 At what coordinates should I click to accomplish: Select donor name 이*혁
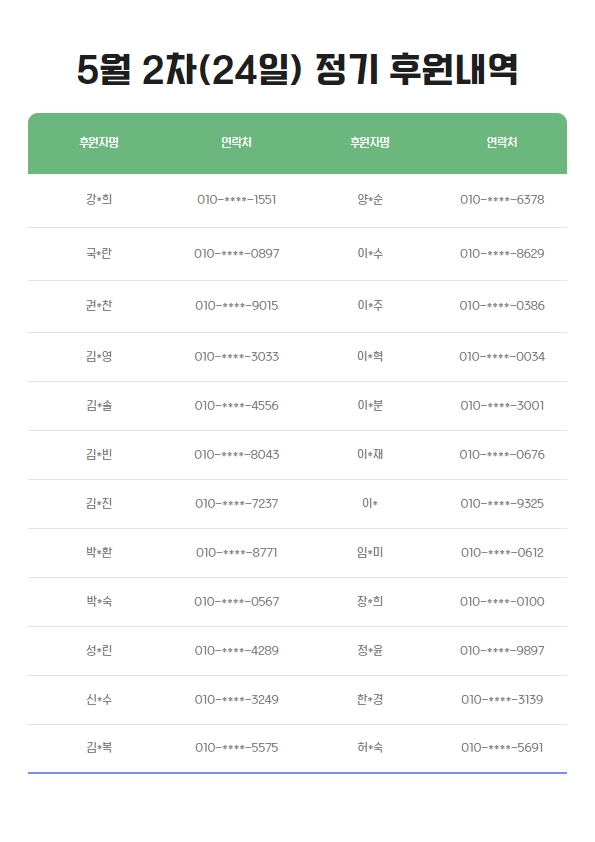(370, 356)
